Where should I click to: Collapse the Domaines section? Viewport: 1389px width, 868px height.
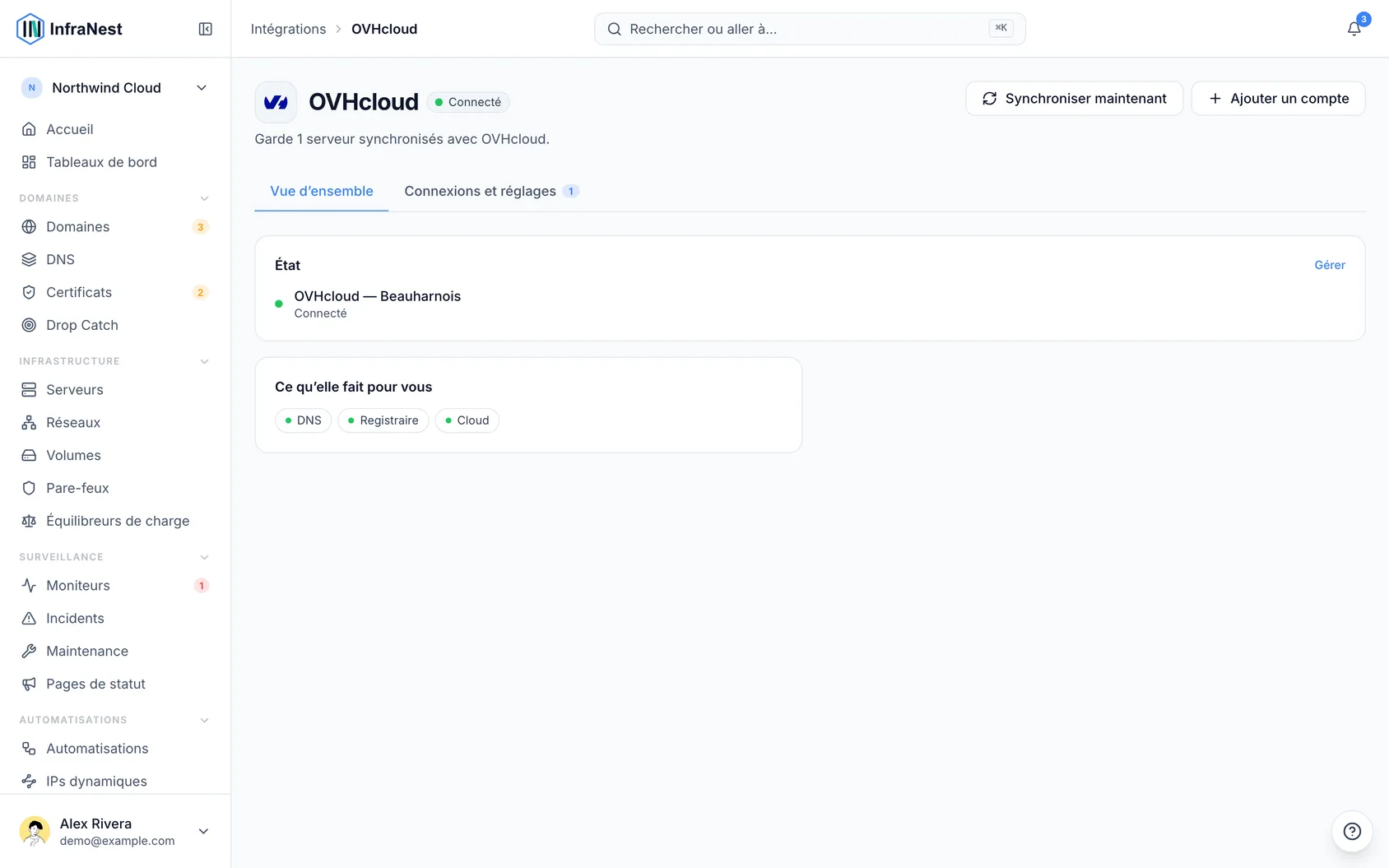[x=204, y=198]
